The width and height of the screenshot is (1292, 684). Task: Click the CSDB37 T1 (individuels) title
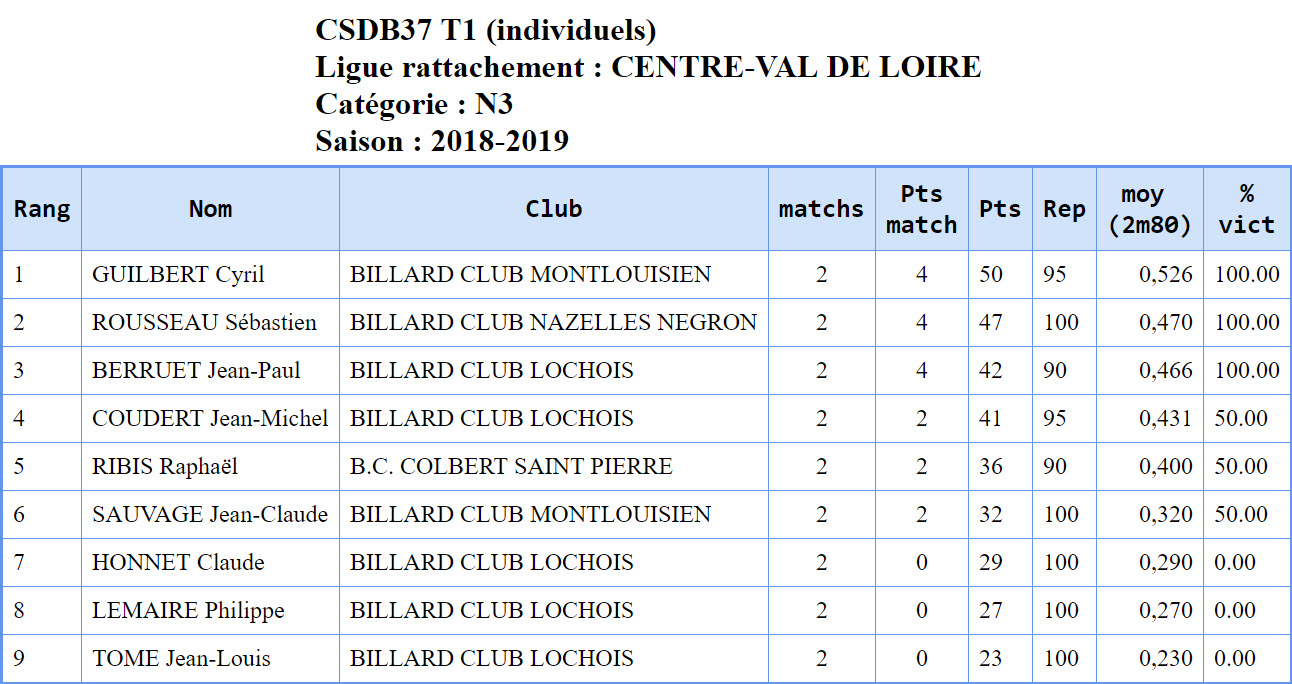[486, 30]
